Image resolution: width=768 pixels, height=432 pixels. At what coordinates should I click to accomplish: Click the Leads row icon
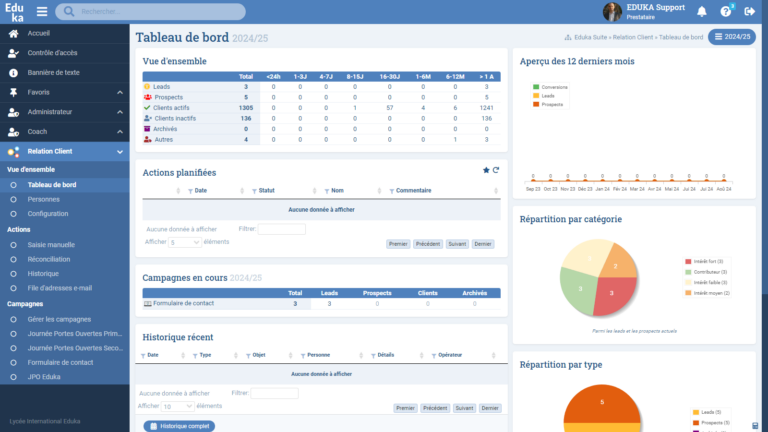pos(147,87)
